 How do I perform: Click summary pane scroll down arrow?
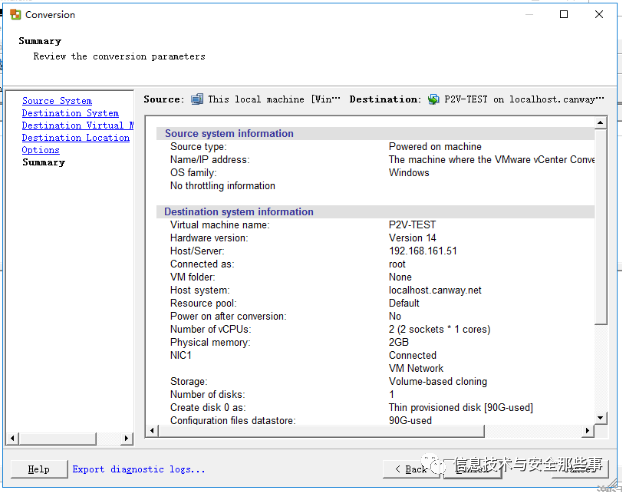[x=601, y=418]
